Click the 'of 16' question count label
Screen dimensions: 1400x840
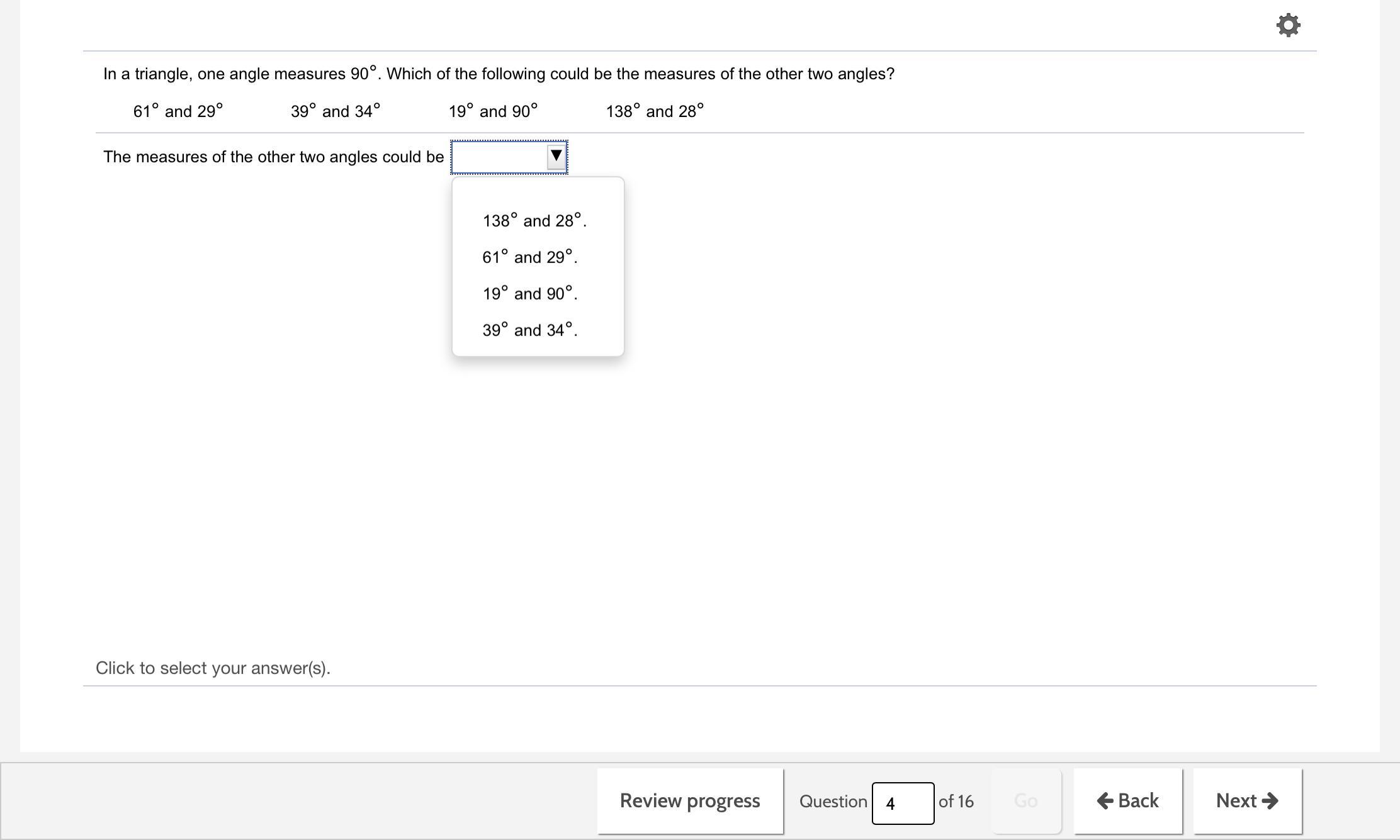(x=956, y=802)
